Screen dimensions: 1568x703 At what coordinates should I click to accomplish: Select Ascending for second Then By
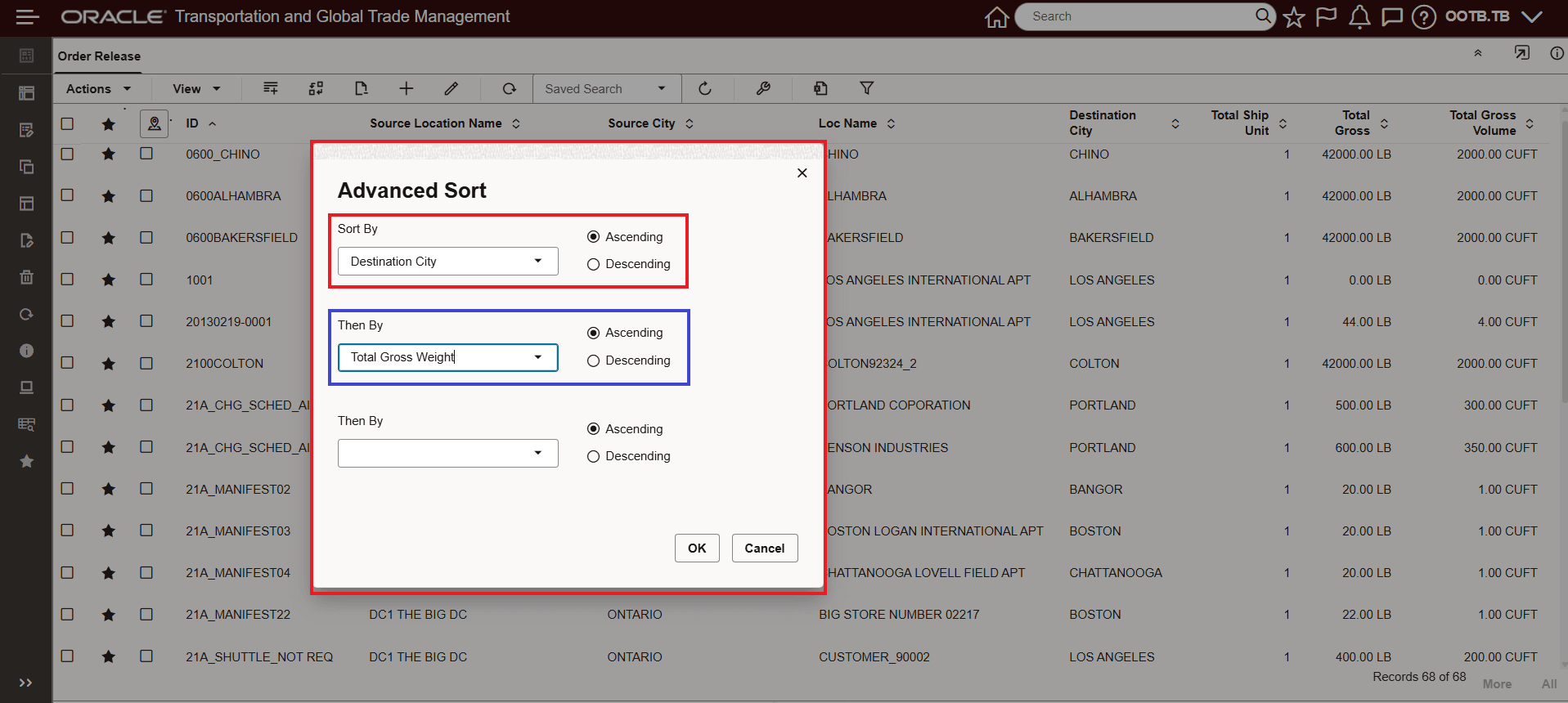point(593,428)
